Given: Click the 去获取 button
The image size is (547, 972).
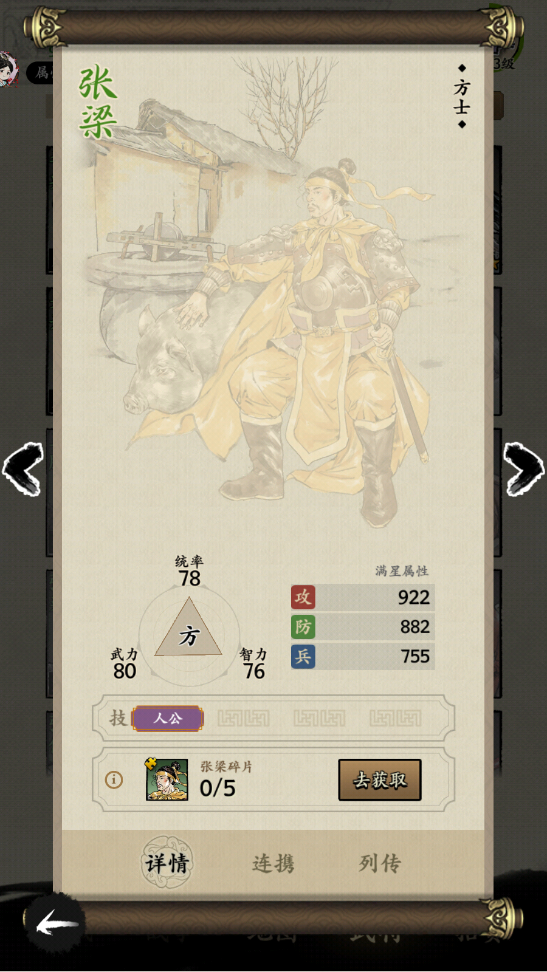Looking at the screenshot, I should [x=380, y=780].
